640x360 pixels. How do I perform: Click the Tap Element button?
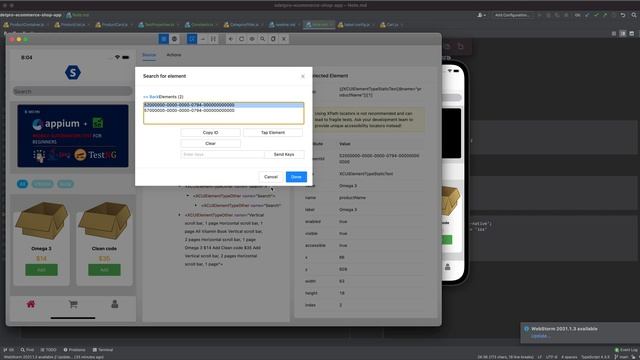click(273, 133)
